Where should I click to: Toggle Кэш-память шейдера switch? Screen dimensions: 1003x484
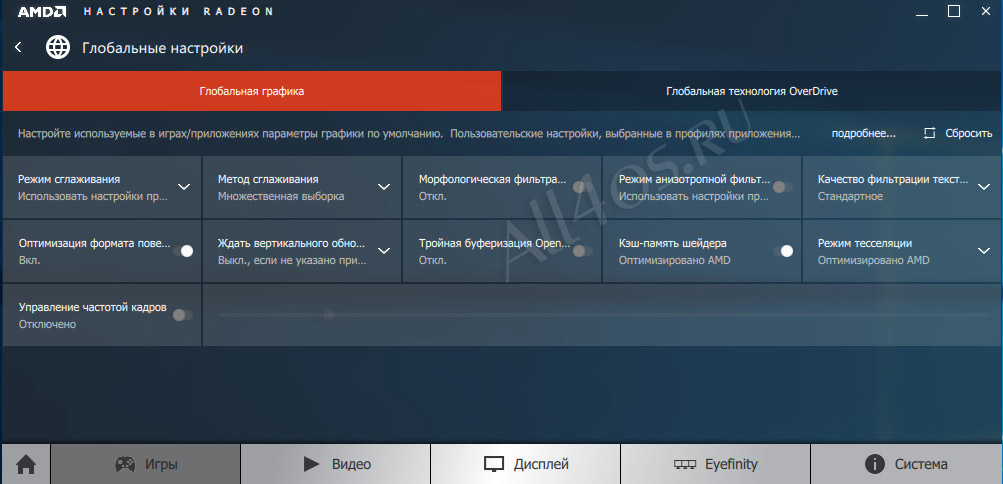click(783, 251)
